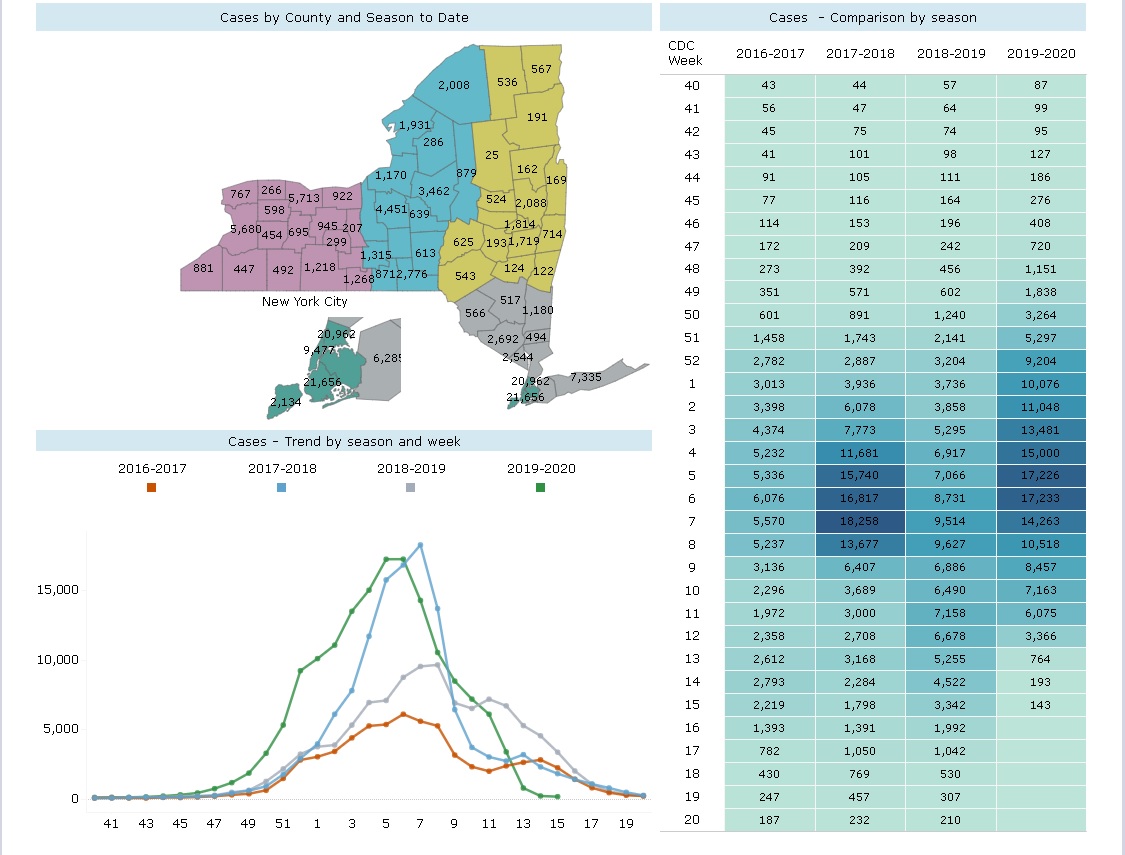Click the CDC Week column header

point(685,53)
